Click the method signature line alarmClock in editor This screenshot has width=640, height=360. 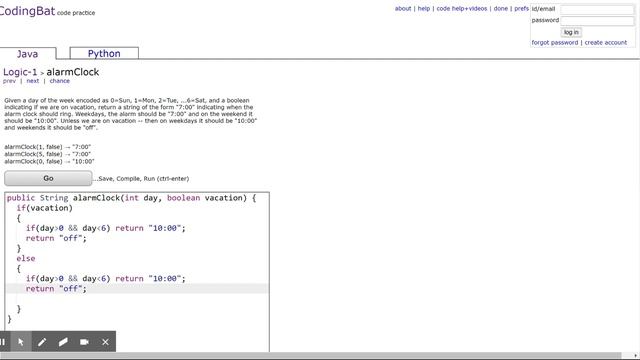point(131,198)
